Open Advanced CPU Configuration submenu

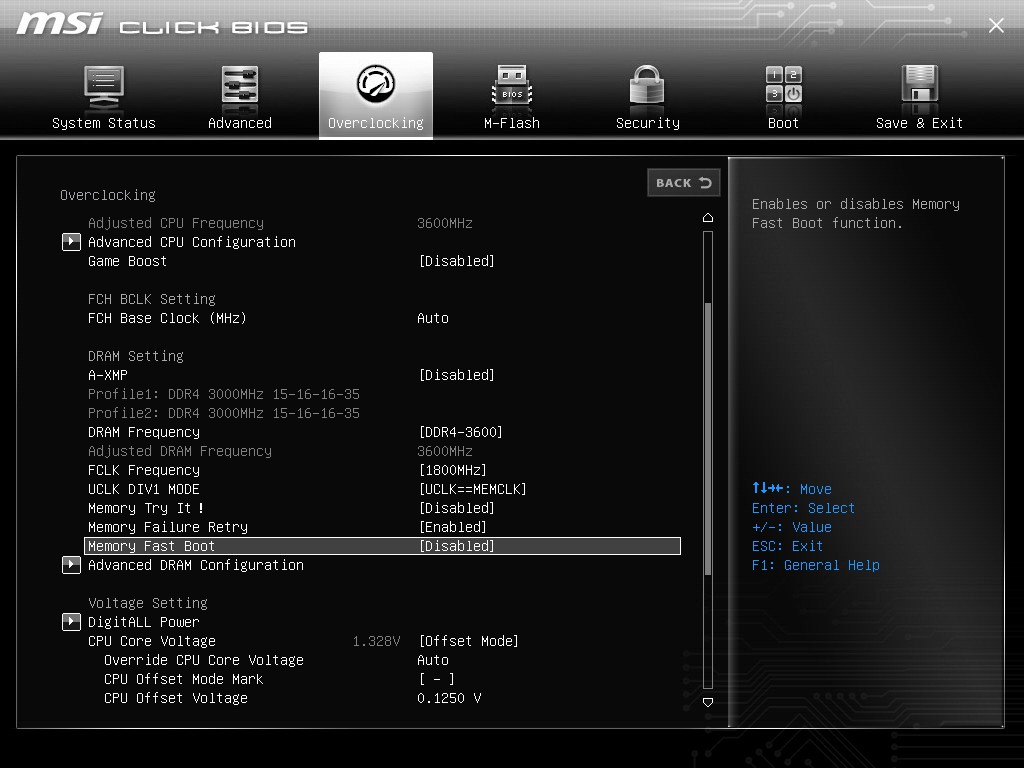tap(192, 242)
